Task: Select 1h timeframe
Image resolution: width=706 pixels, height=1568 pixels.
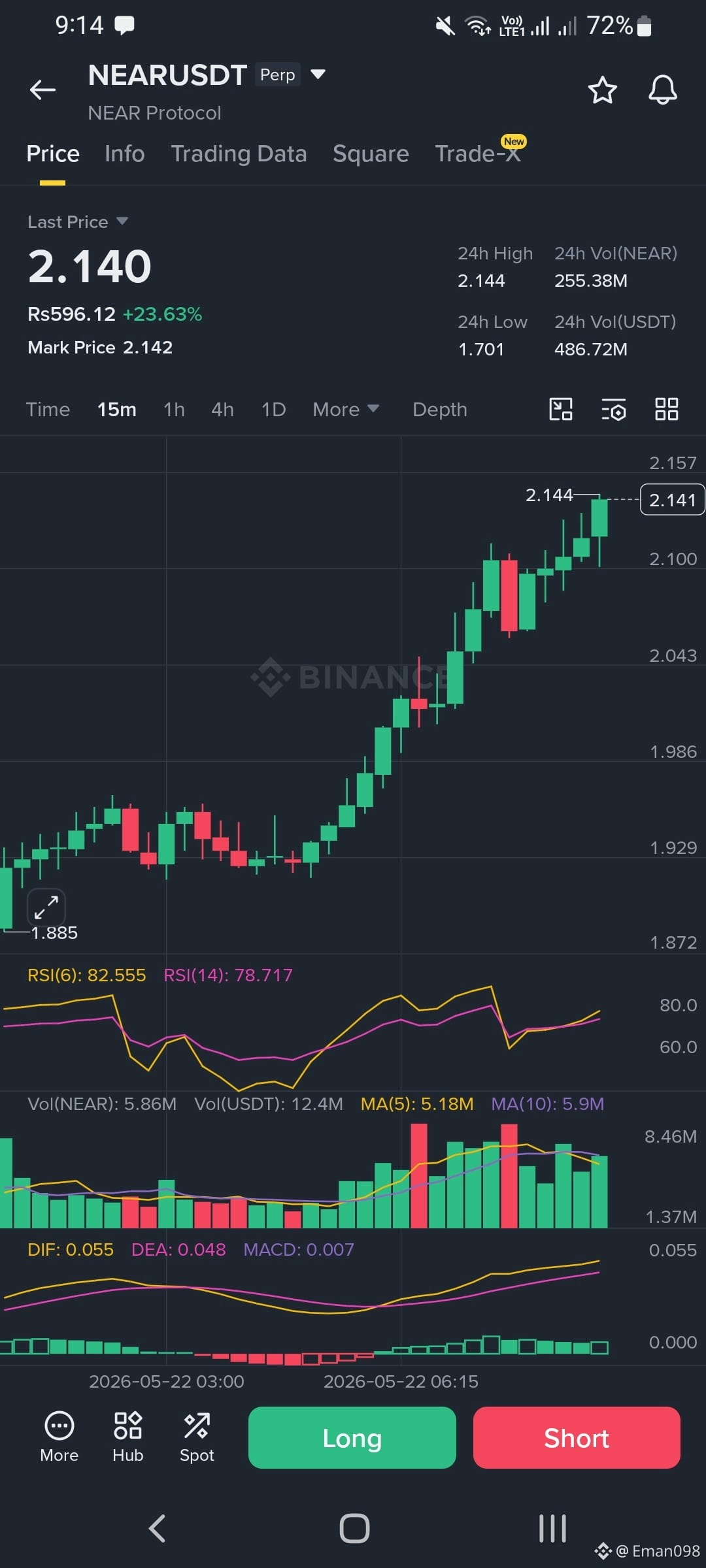Action: click(174, 410)
